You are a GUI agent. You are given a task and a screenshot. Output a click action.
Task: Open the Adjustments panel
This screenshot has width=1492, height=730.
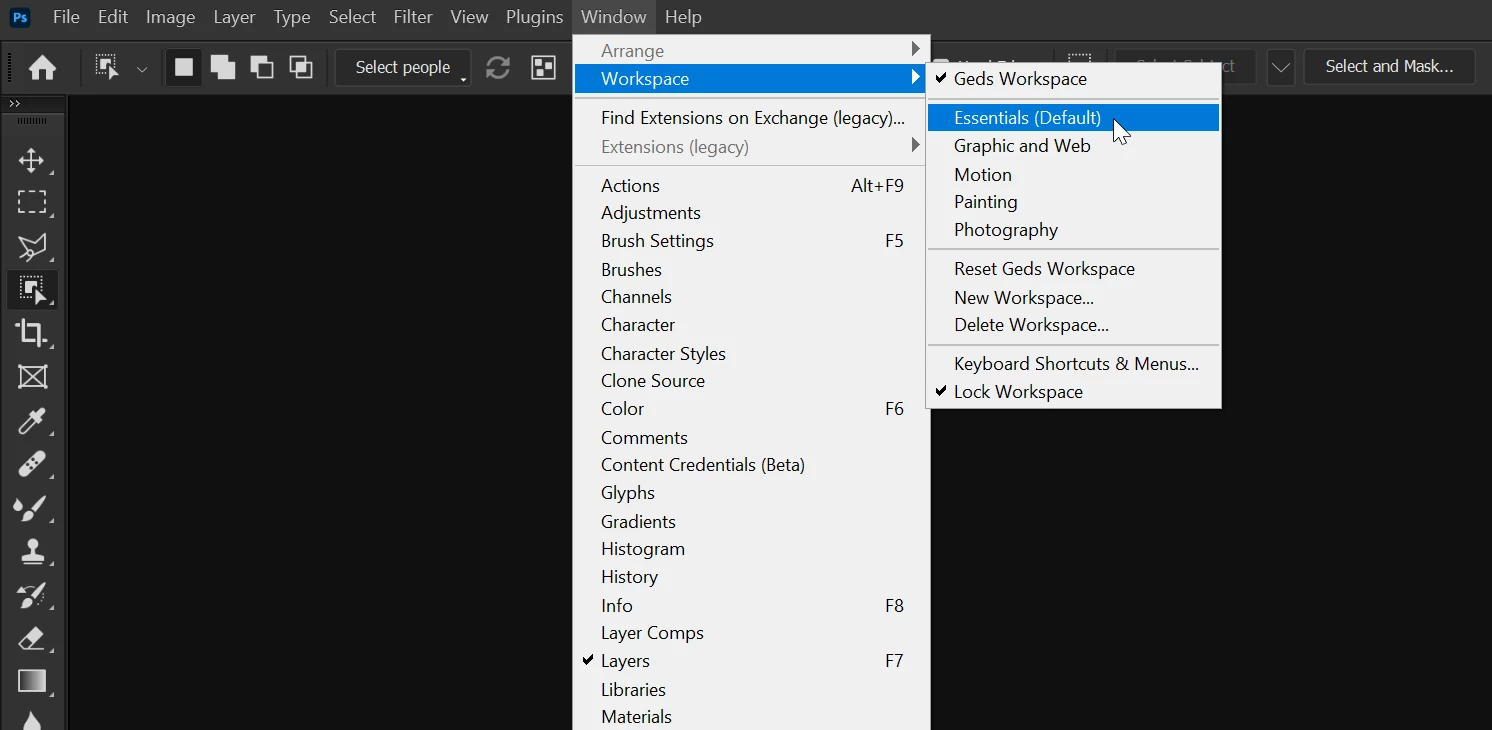tap(751, 213)
